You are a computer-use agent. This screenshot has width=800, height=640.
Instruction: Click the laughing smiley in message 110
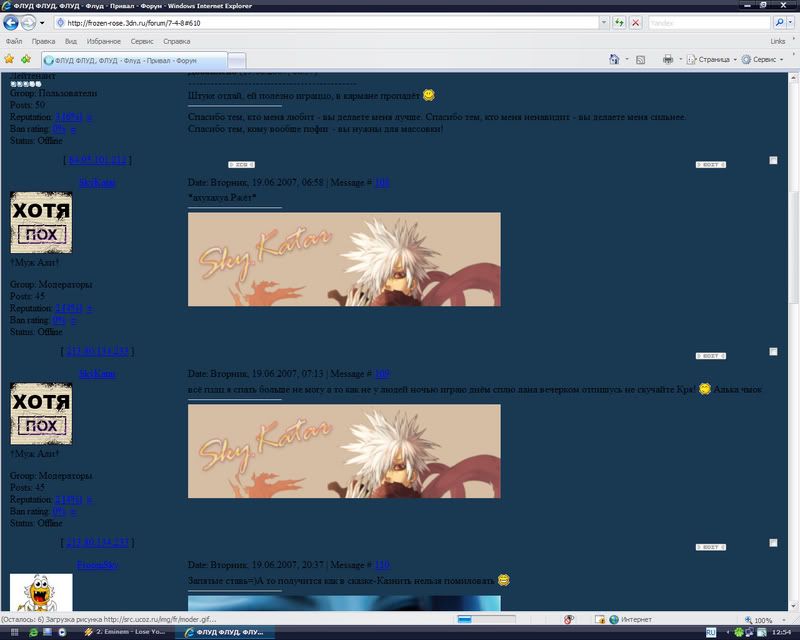click(503, 580)
